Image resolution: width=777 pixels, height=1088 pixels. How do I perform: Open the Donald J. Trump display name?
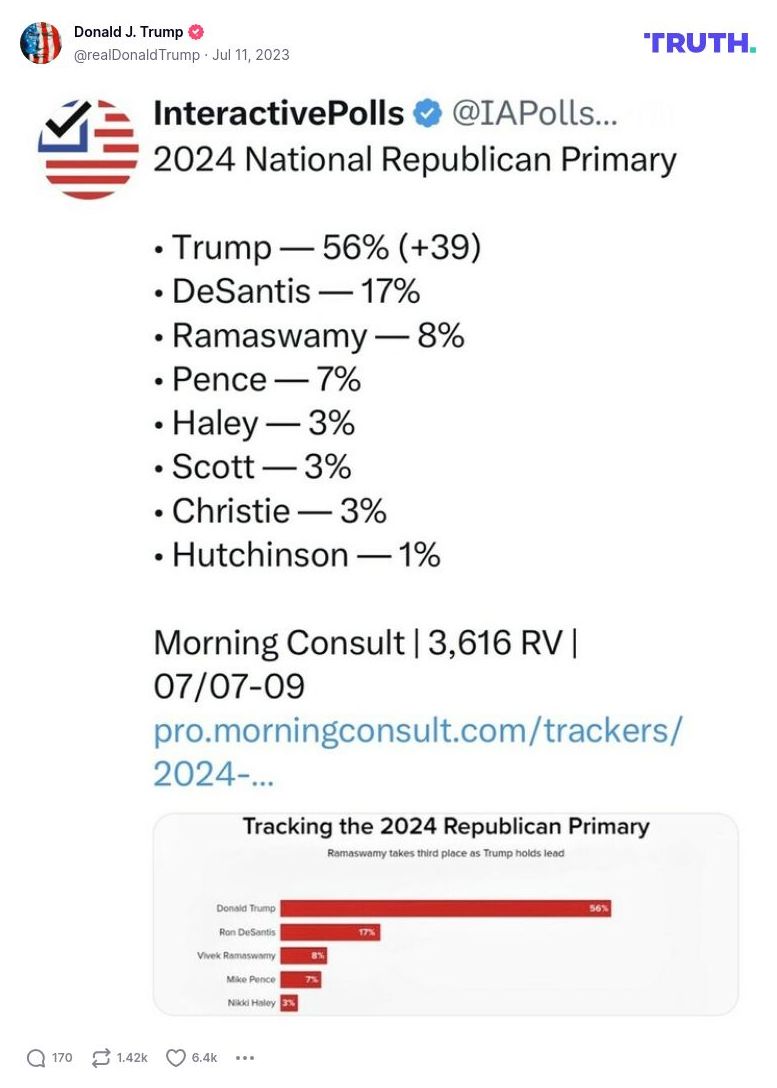point(128,32)
